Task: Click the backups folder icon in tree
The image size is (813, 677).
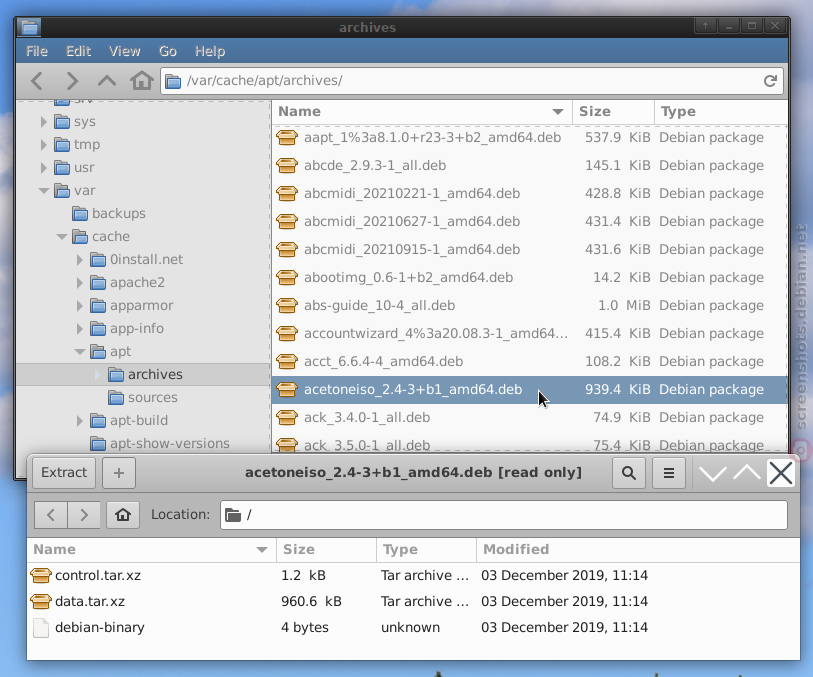Action: click(x=80, y=214)
